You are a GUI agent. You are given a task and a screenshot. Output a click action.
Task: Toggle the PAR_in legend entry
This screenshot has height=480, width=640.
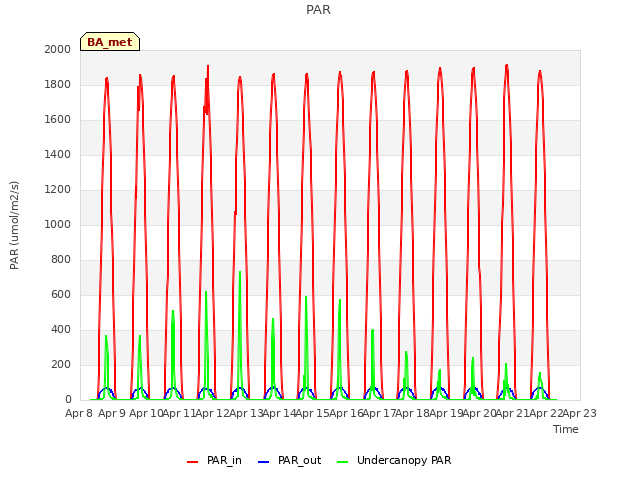click(214, 460)
